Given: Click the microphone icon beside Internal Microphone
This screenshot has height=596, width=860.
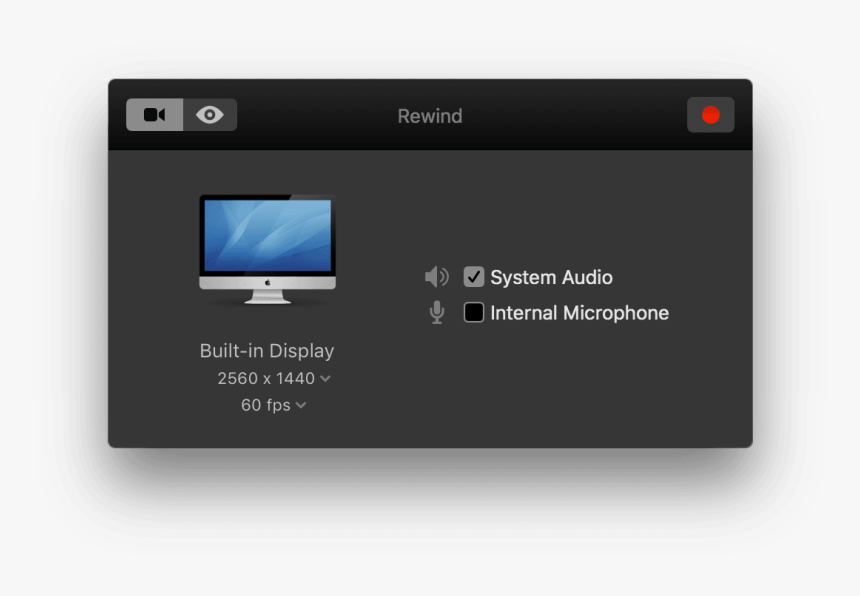Looking at the screenshot, I should (x=437, y=313).
